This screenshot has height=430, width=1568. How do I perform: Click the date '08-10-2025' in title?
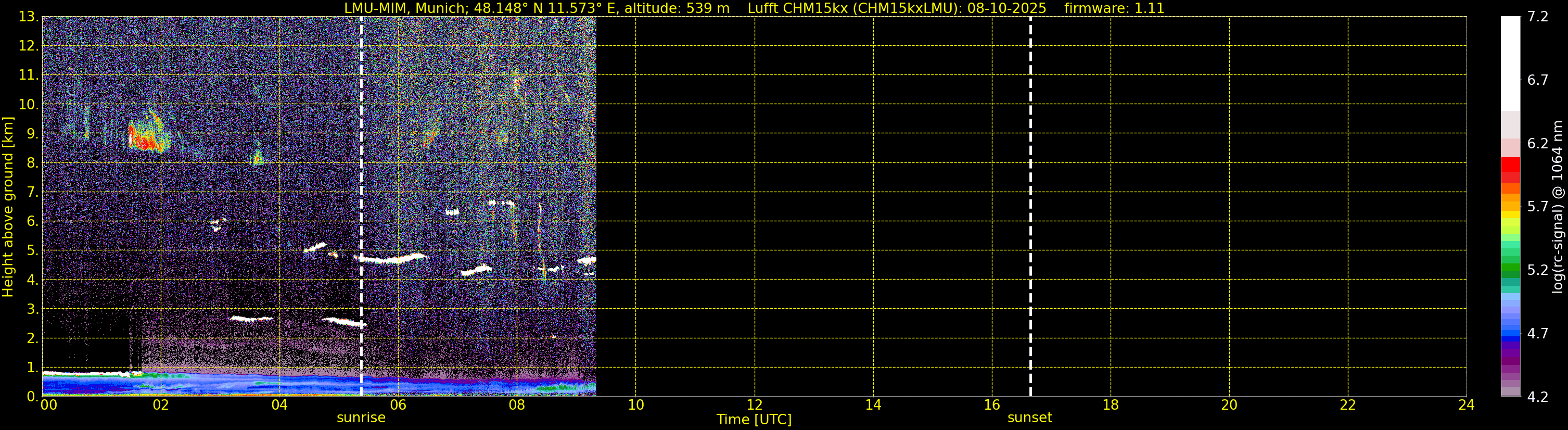[x=1007, y=8]
